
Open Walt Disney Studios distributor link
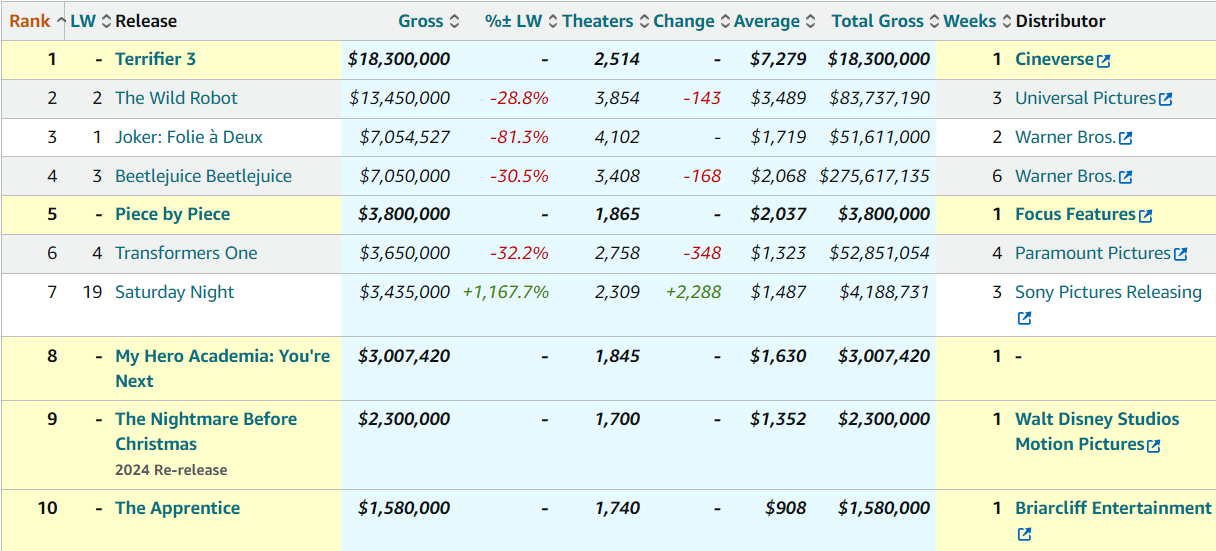click(x=1097, y=419)
